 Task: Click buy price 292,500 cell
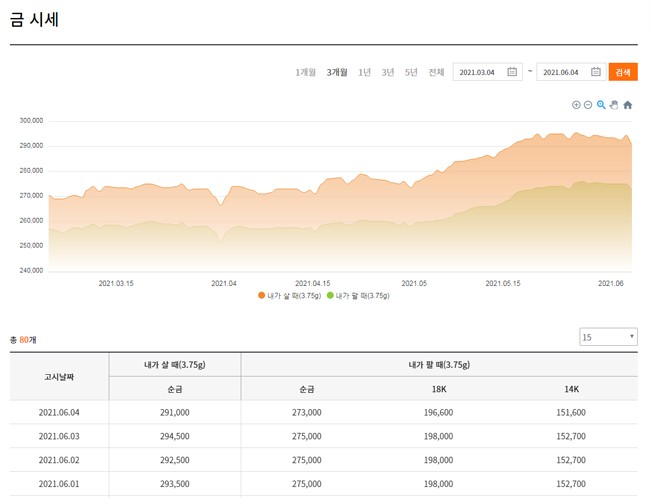[175, 460]
